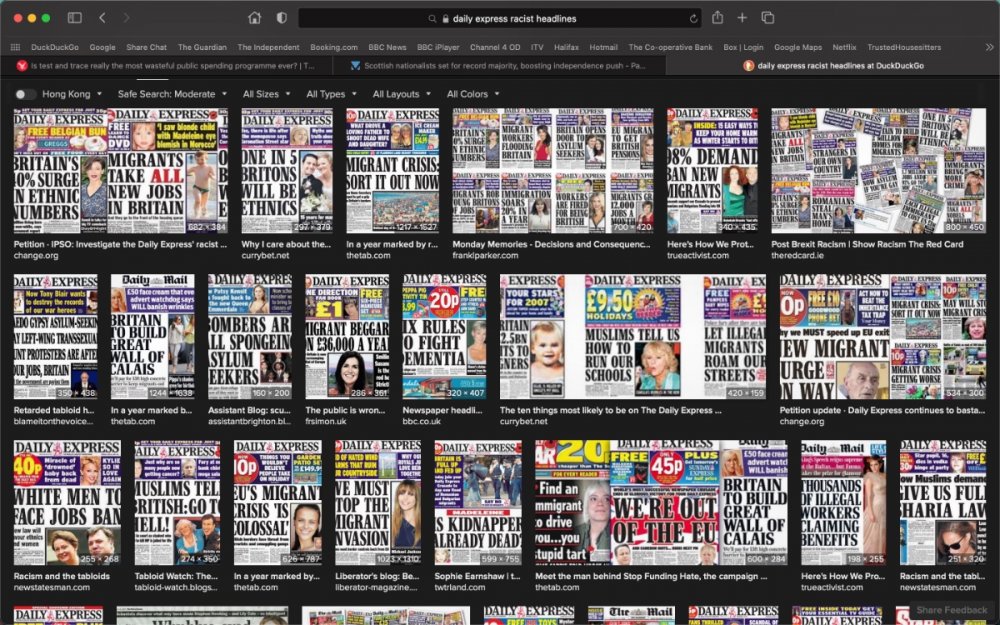This screenshot has width=1000, height=625.
Task: Open the Post Brexit Racism result link
Action: click(867, 244)
